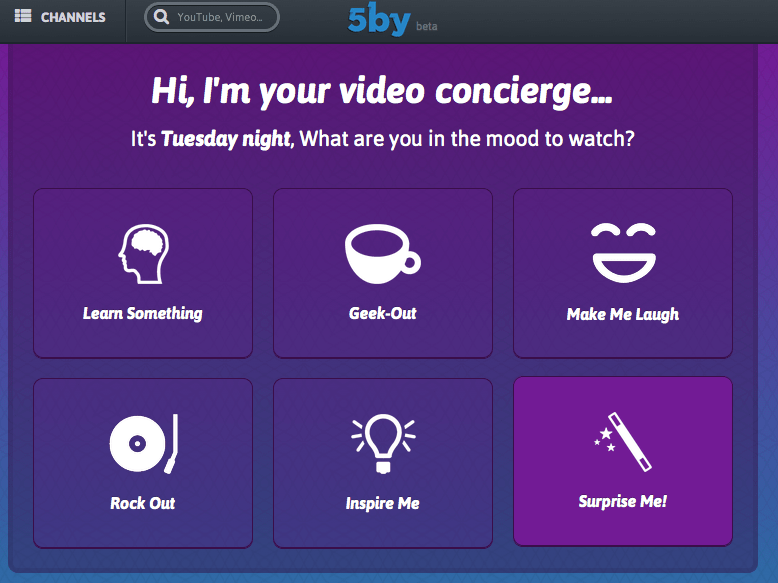
Task: Click the video concierge headline
Action: (x=382, y=92)
